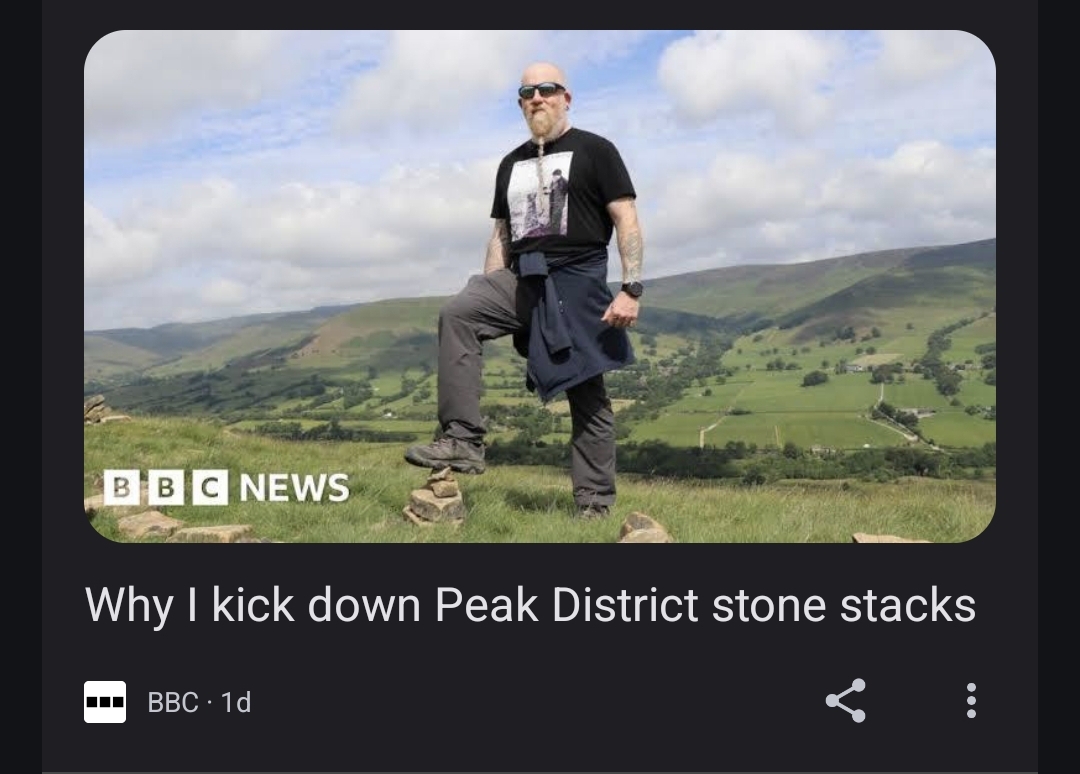Open the article thumbnail photo
The height and width of the screenshot is (774, 1080).
coord(540,286)
